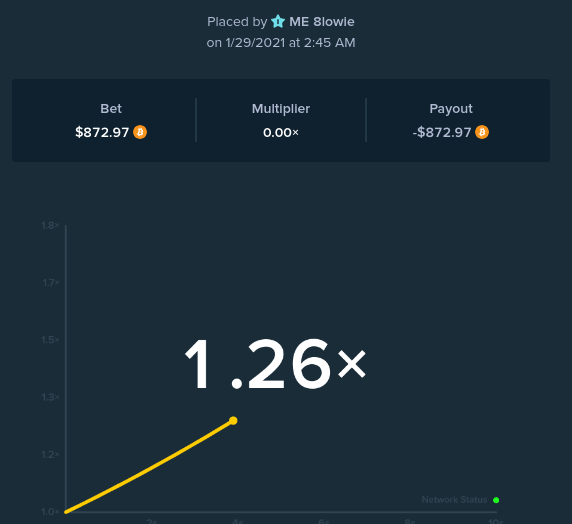Click the Bitcoin icon next to Bet amount

click(x=140, y=132)
